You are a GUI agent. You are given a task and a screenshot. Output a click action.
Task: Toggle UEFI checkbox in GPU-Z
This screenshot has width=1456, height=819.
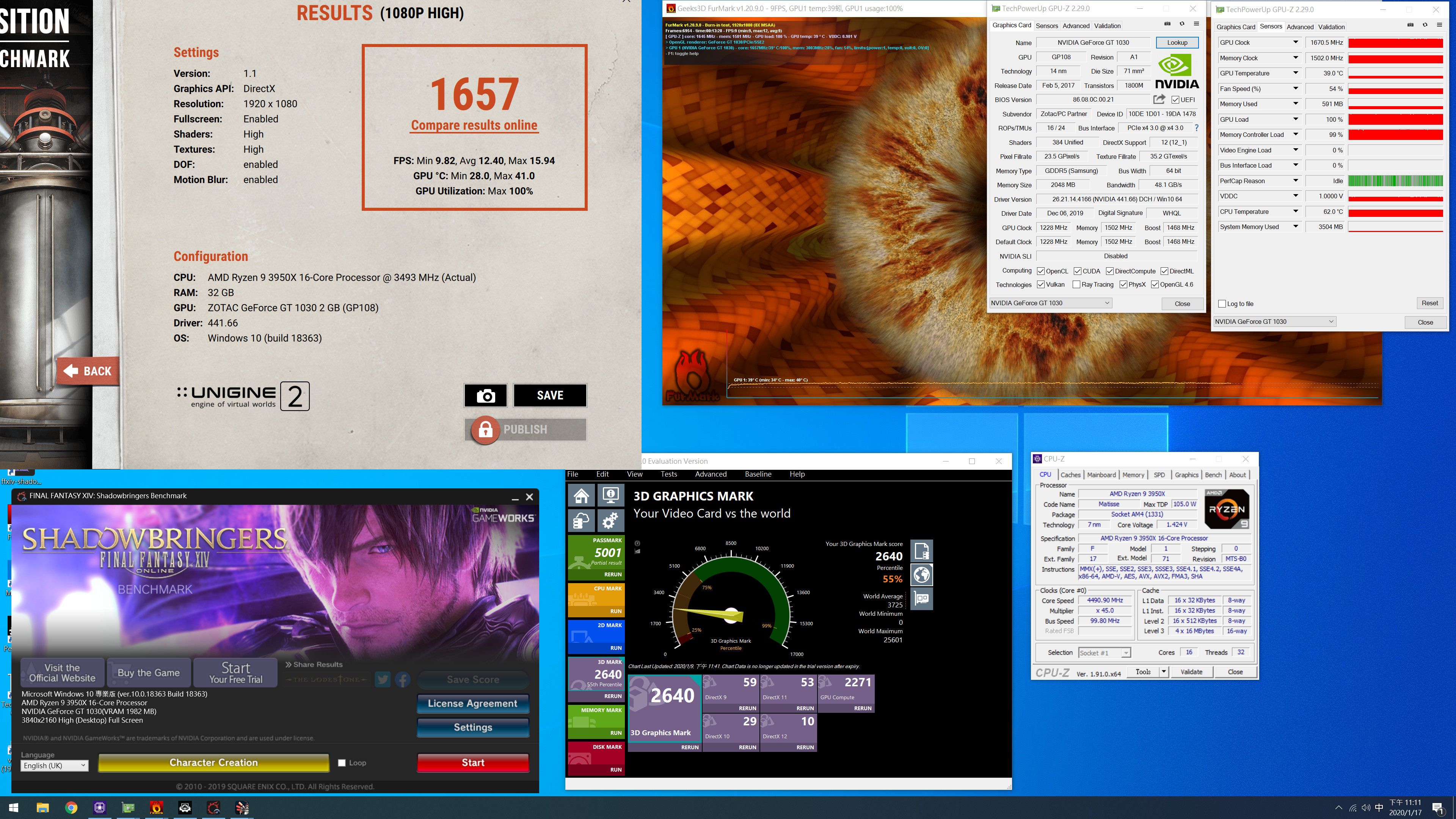point(1176,100)
